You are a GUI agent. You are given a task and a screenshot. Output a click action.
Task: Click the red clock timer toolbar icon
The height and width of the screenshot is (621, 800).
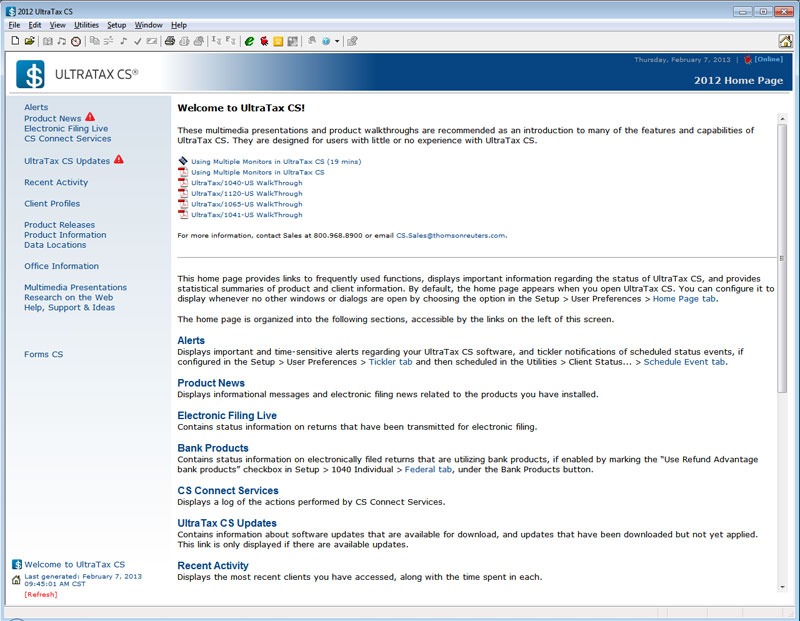coord(76,41)
